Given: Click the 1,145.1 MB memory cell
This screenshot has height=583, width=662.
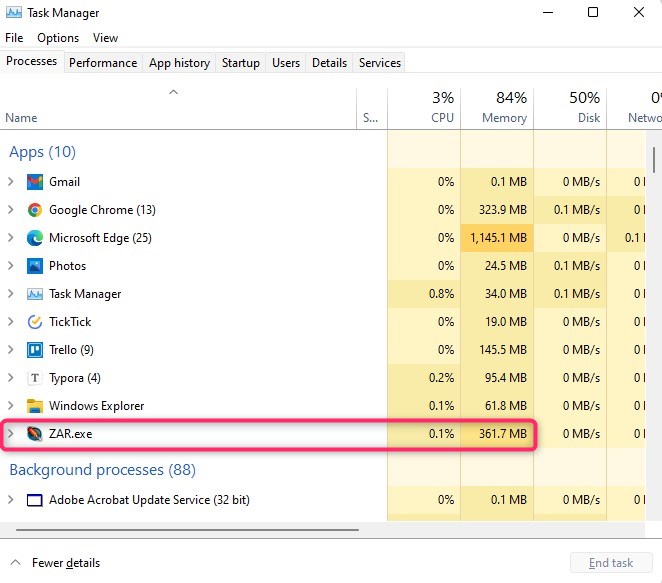Looking at the screenshot, I should [x=497, y=238].
